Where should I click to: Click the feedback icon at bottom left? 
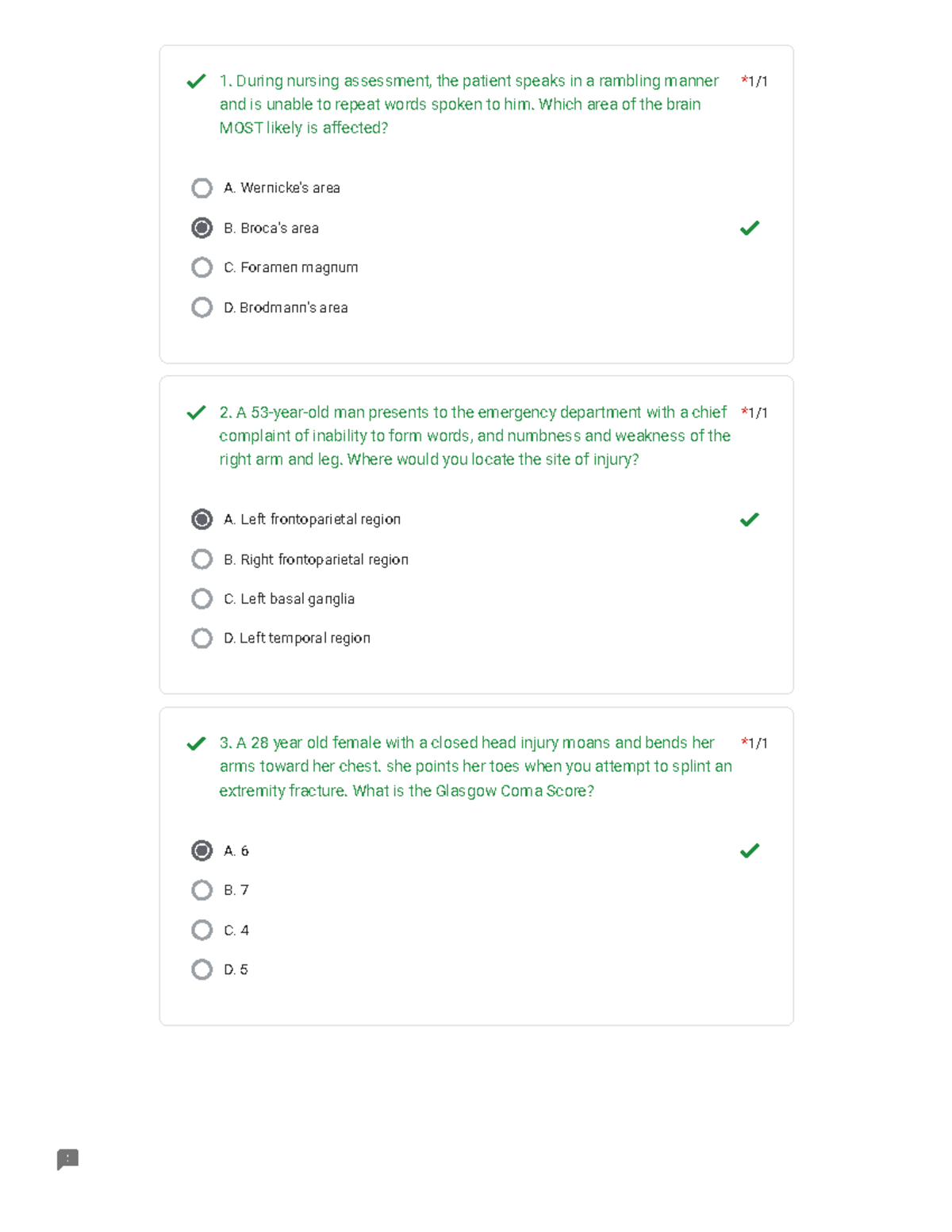click(67, 1159)
